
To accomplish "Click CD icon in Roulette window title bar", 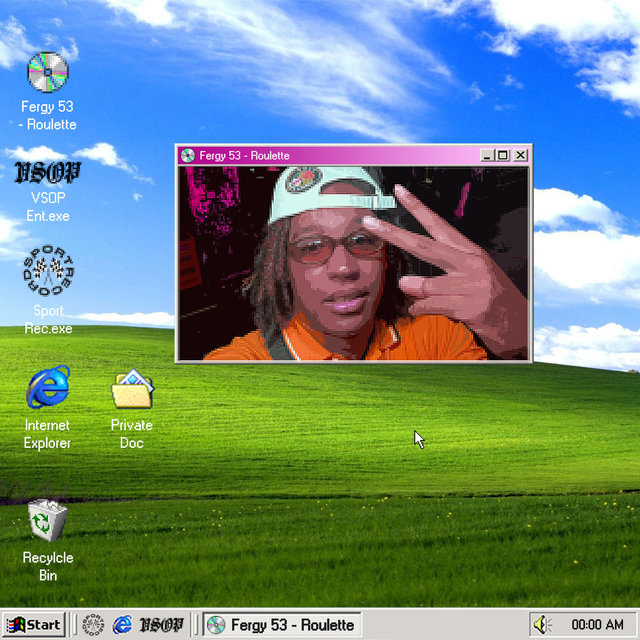I will point(188,156).
